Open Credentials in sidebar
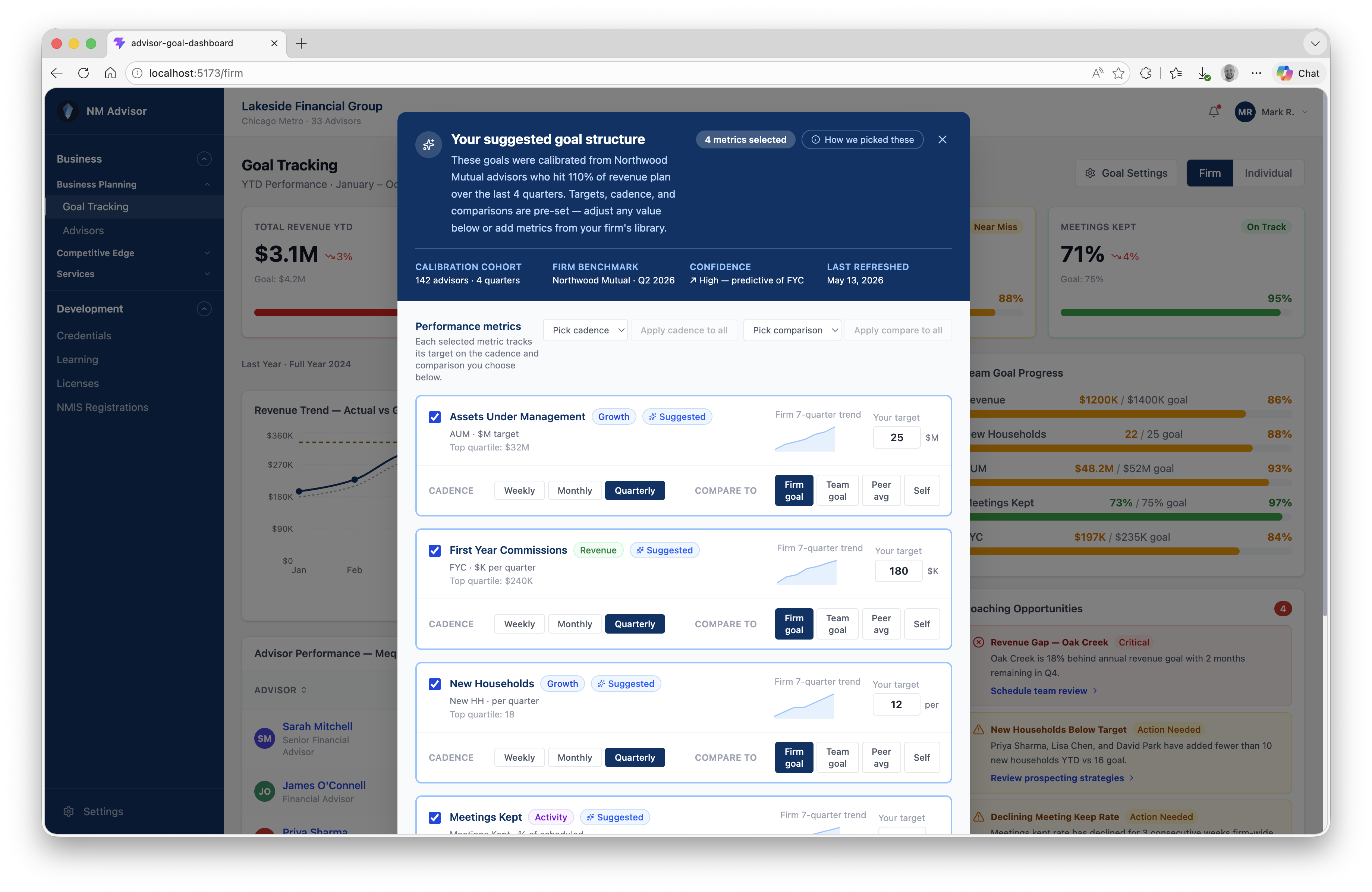 (x=84, y=335)
